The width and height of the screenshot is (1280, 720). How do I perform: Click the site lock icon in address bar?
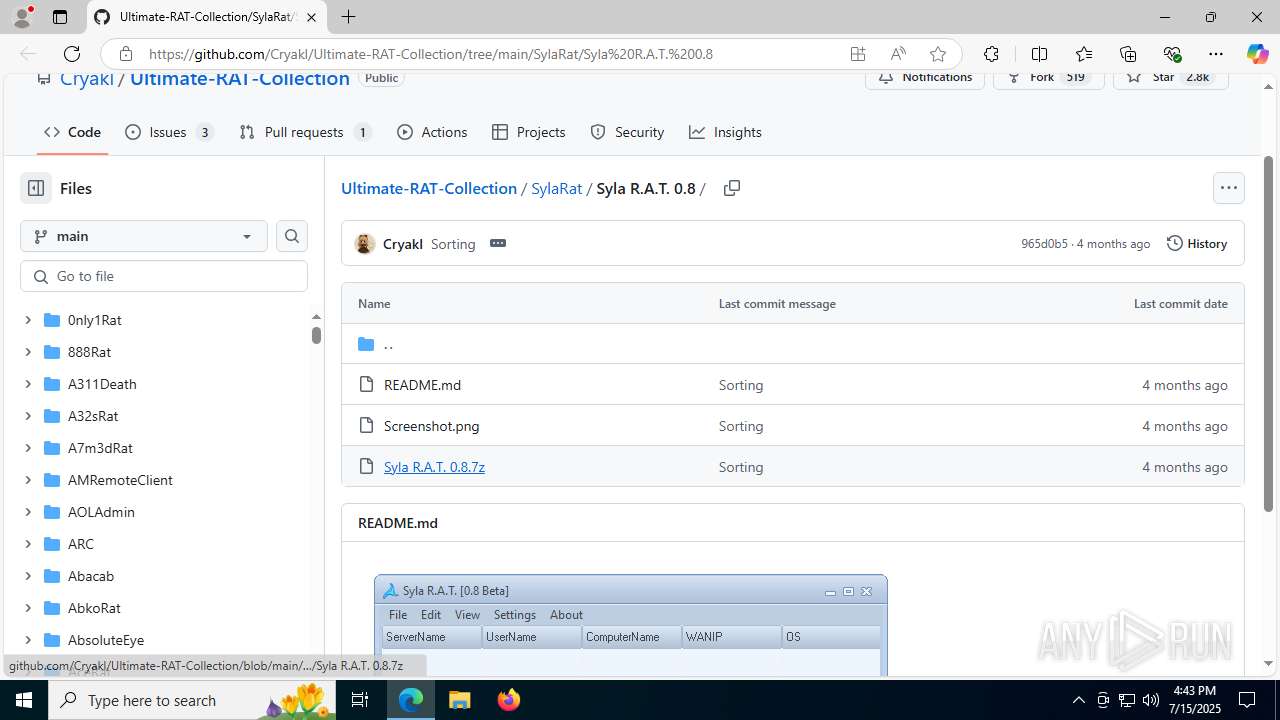click(x=125, y=54)
